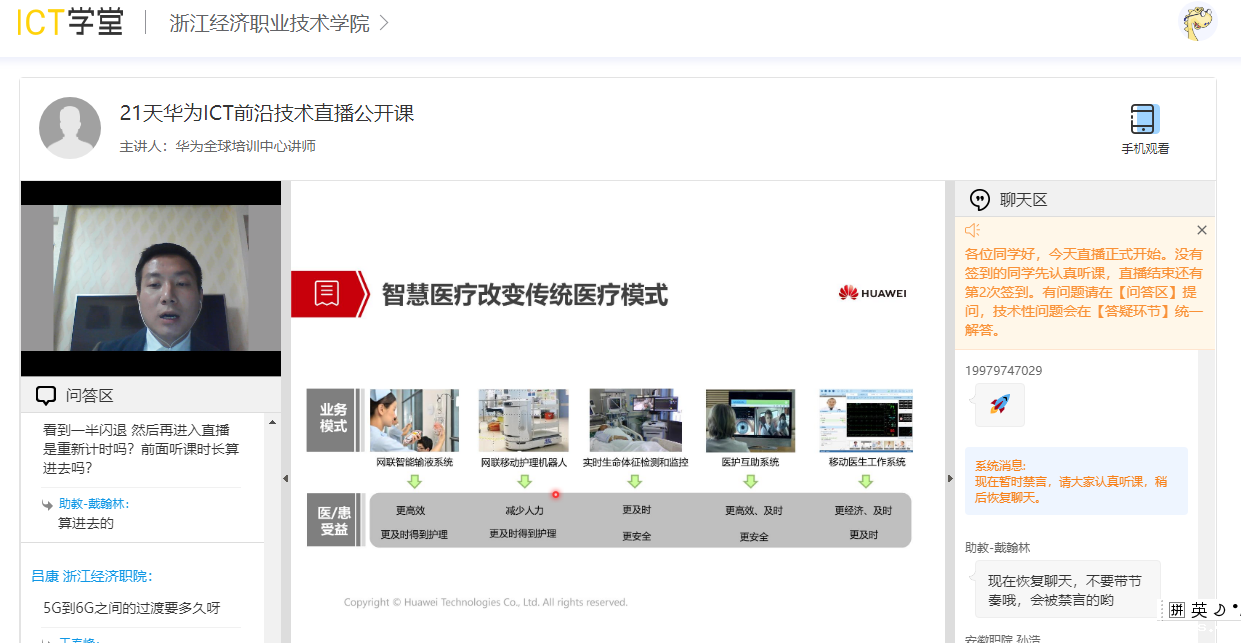Select the 问答区 panel header
The image size is (1241, 643).
(89, 395)
